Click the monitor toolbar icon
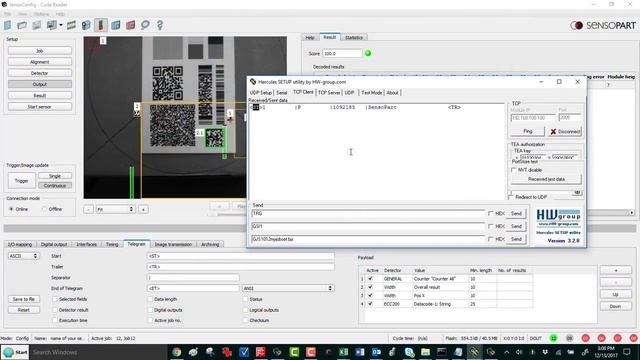This screenshot has height=360, width=640. (51, 25)
